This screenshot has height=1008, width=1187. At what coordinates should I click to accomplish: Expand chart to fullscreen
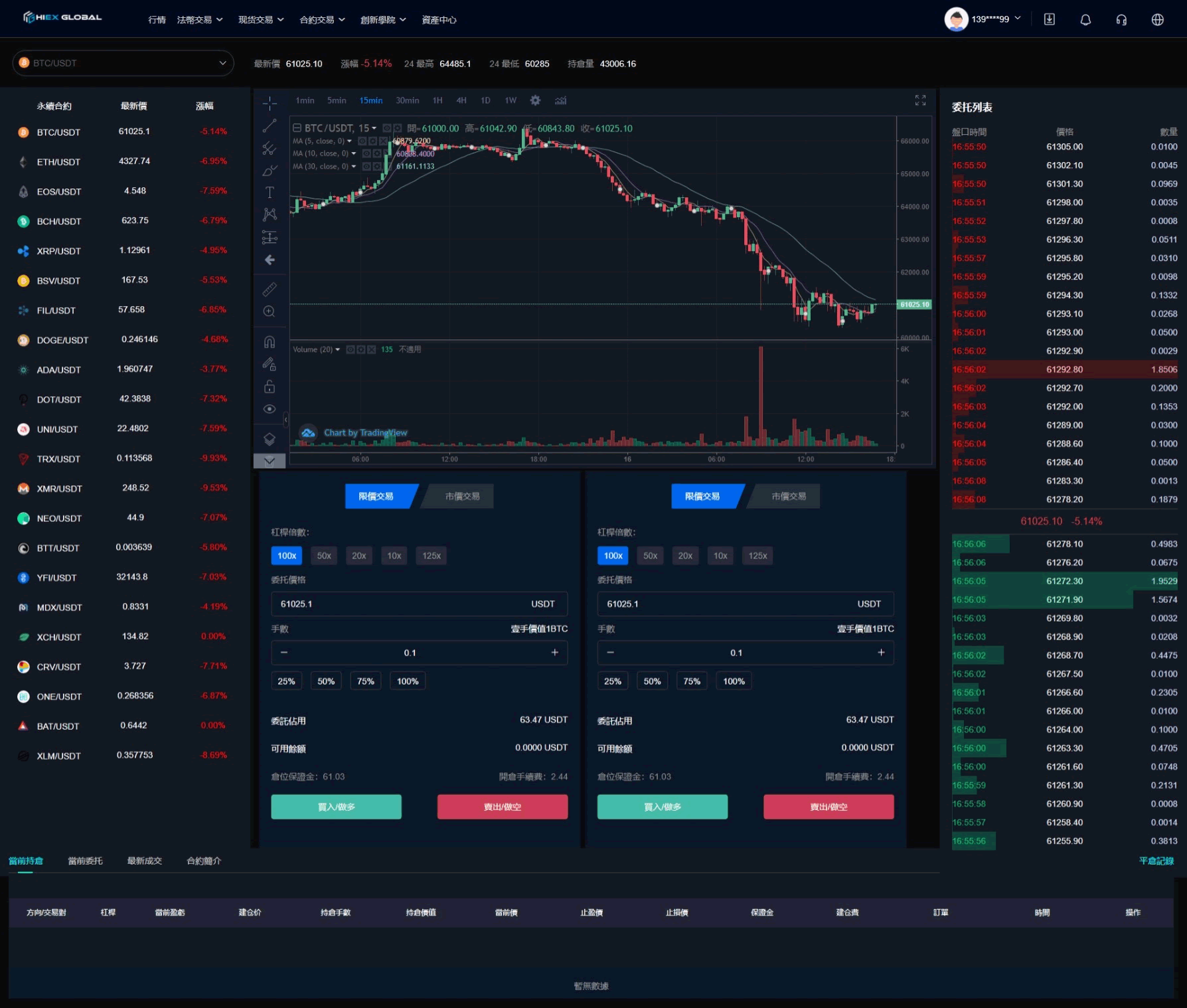coord(920,100)
